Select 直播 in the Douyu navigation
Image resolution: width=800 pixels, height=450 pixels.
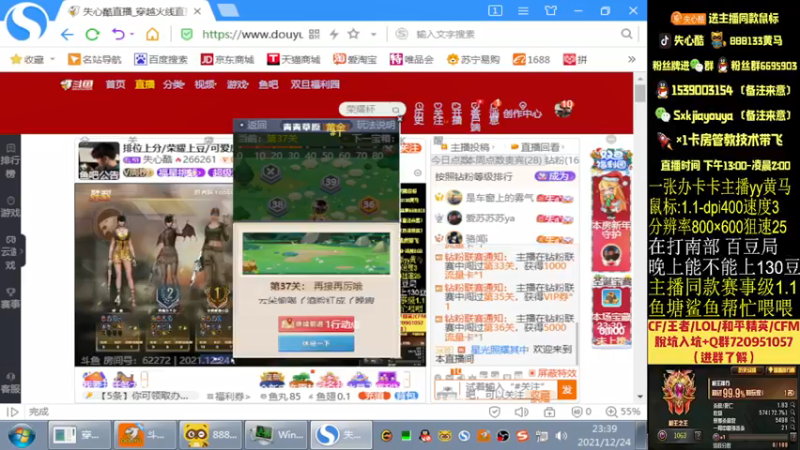pos(144,84)
